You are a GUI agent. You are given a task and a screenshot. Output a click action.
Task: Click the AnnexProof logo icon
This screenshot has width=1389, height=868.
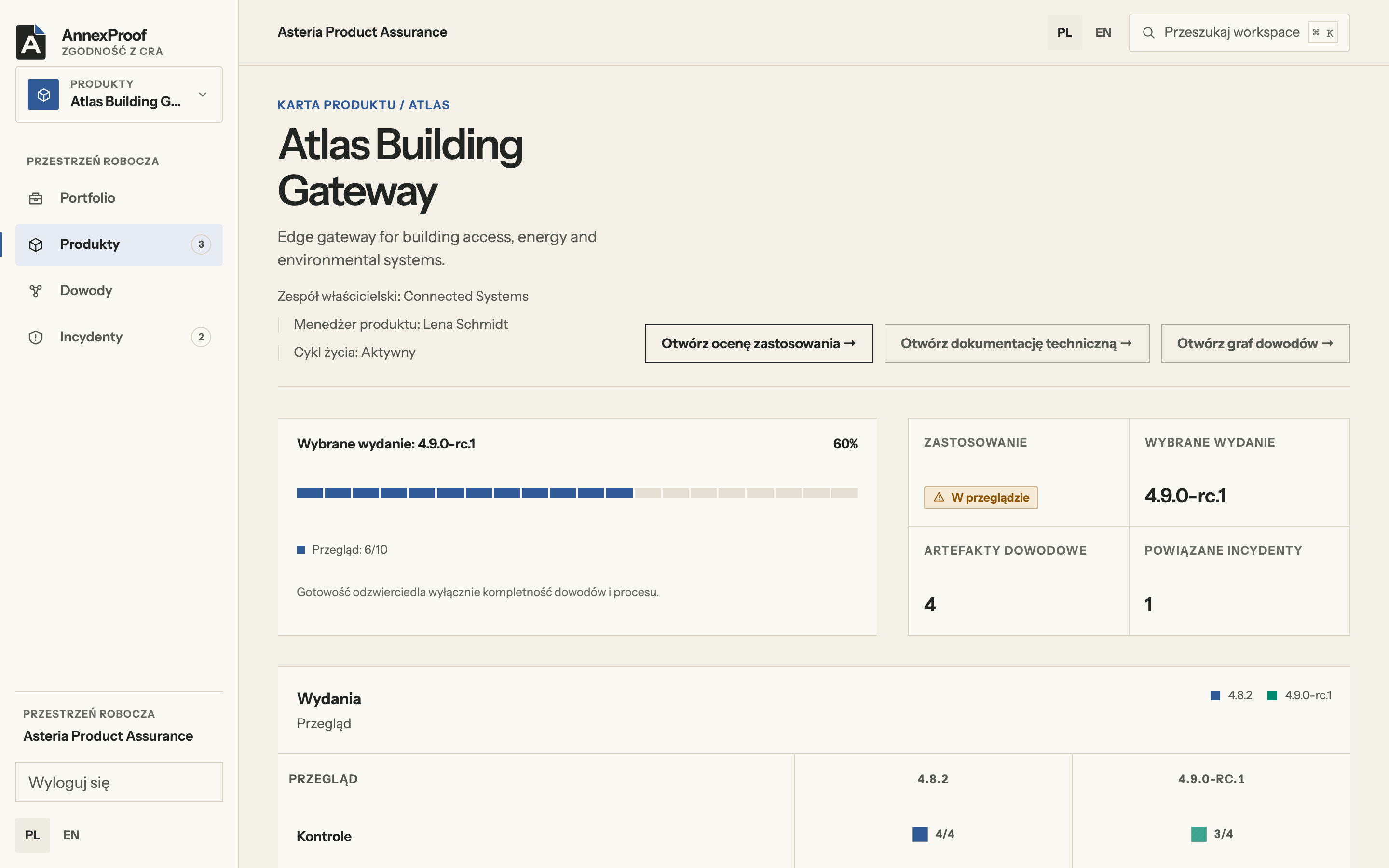coord(31,42)
